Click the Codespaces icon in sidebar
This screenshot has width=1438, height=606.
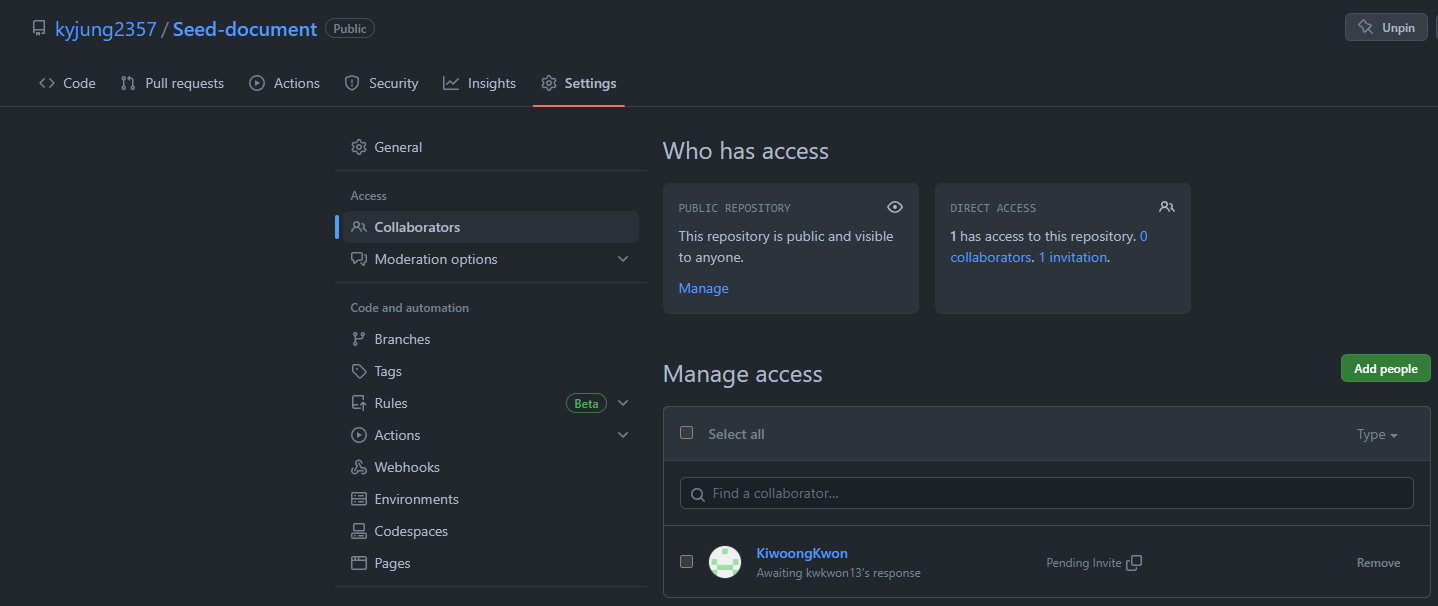359,531
